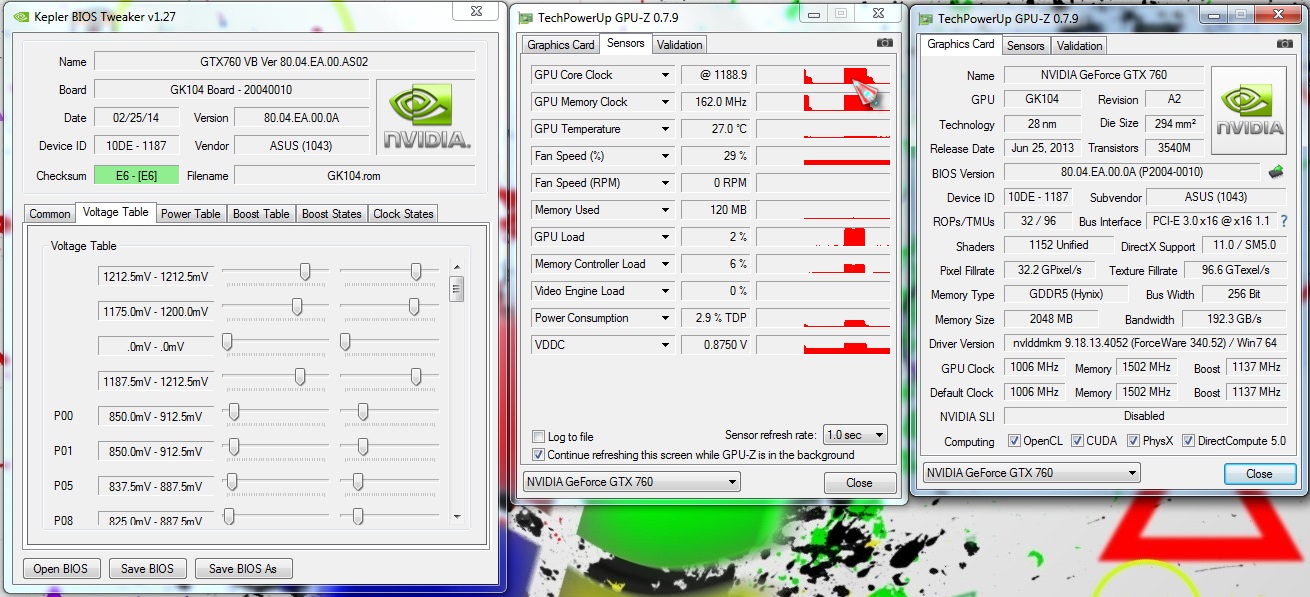The height and width of the screenshot is (597, 1310).
Task: Open the Clock States tab
Action: (x=404, y=214)
